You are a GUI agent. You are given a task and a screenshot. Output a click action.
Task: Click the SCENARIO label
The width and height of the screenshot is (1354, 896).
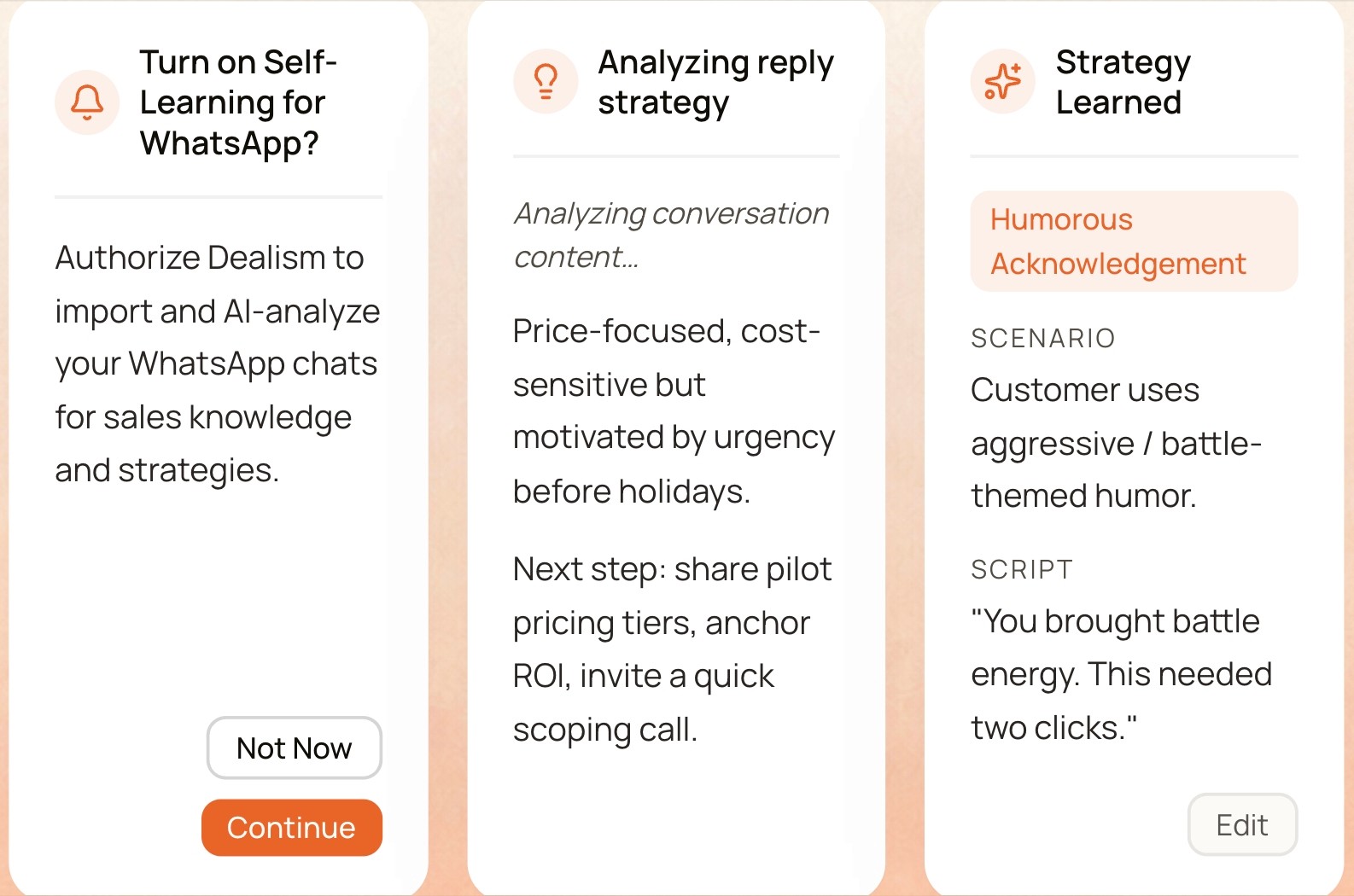pyautogui.click(x=1042, y=339)
